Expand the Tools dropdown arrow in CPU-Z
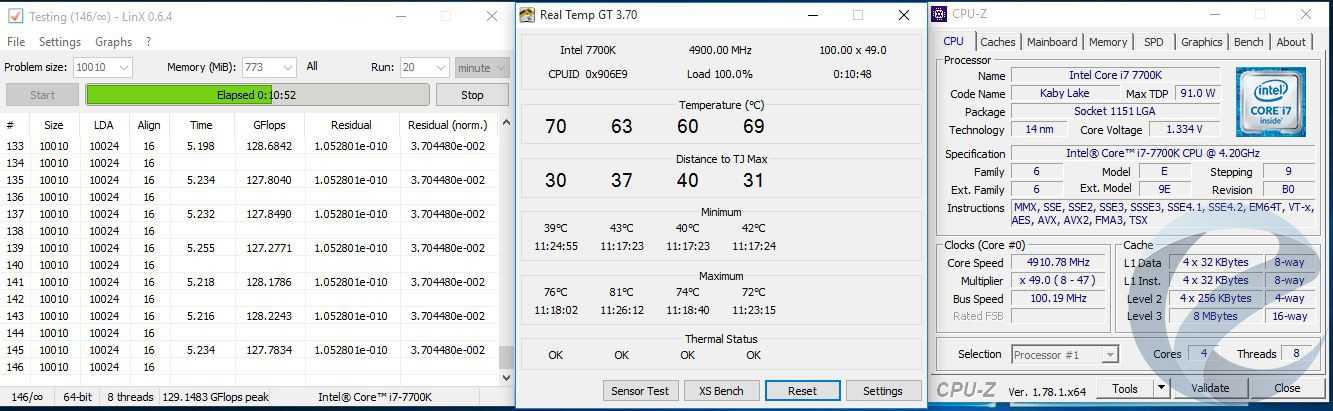The width and height of the screenshot is (1333, 411). point(1161,388)
